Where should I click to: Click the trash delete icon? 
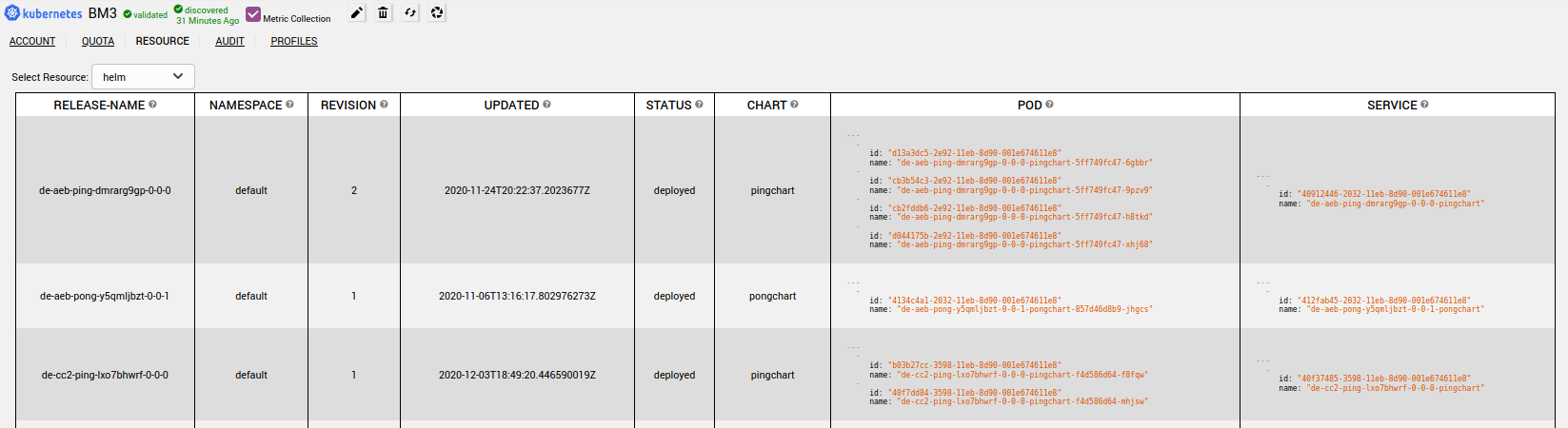coord(383,13)
